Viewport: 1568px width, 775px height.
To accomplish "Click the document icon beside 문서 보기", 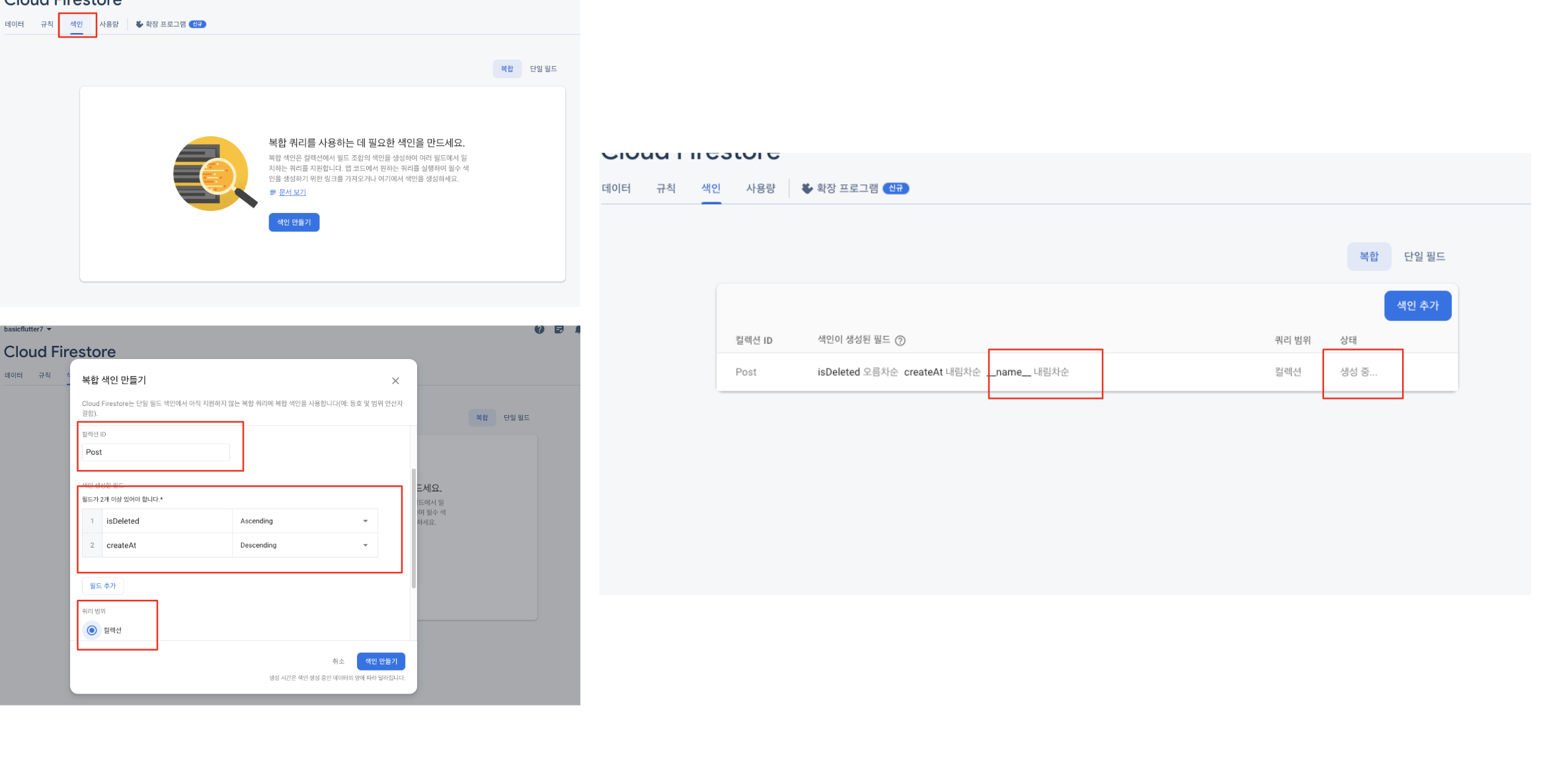I will click(272, 192).
